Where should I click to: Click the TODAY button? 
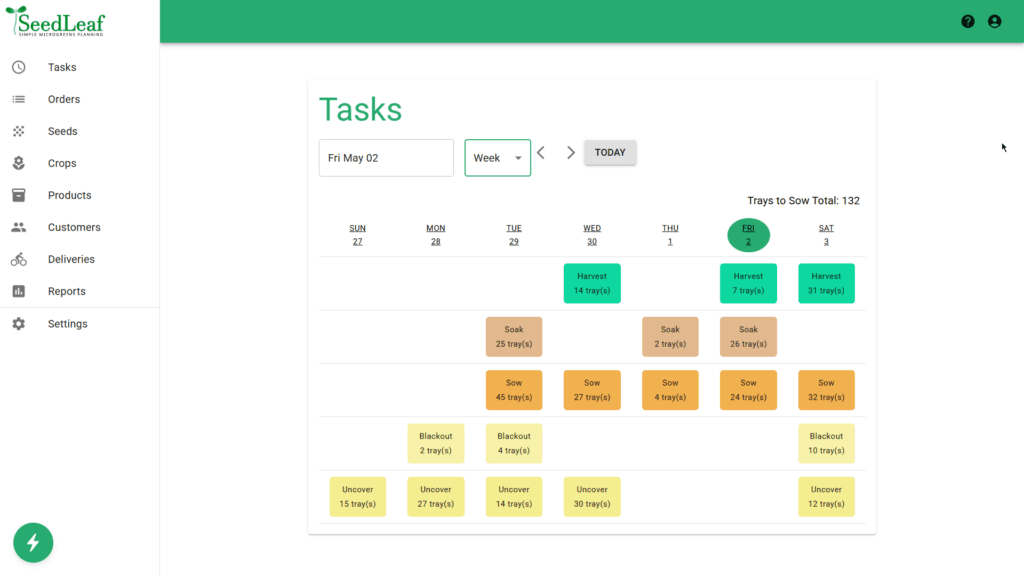[610, 152]
